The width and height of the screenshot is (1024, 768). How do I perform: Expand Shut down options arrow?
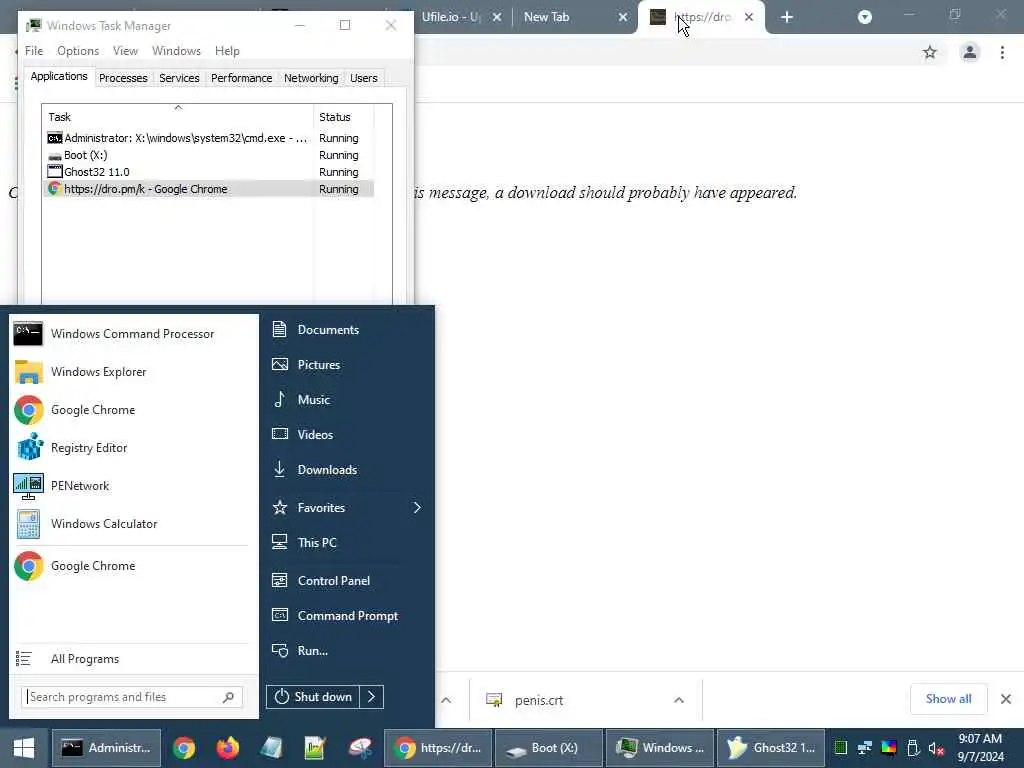point(372,697)
